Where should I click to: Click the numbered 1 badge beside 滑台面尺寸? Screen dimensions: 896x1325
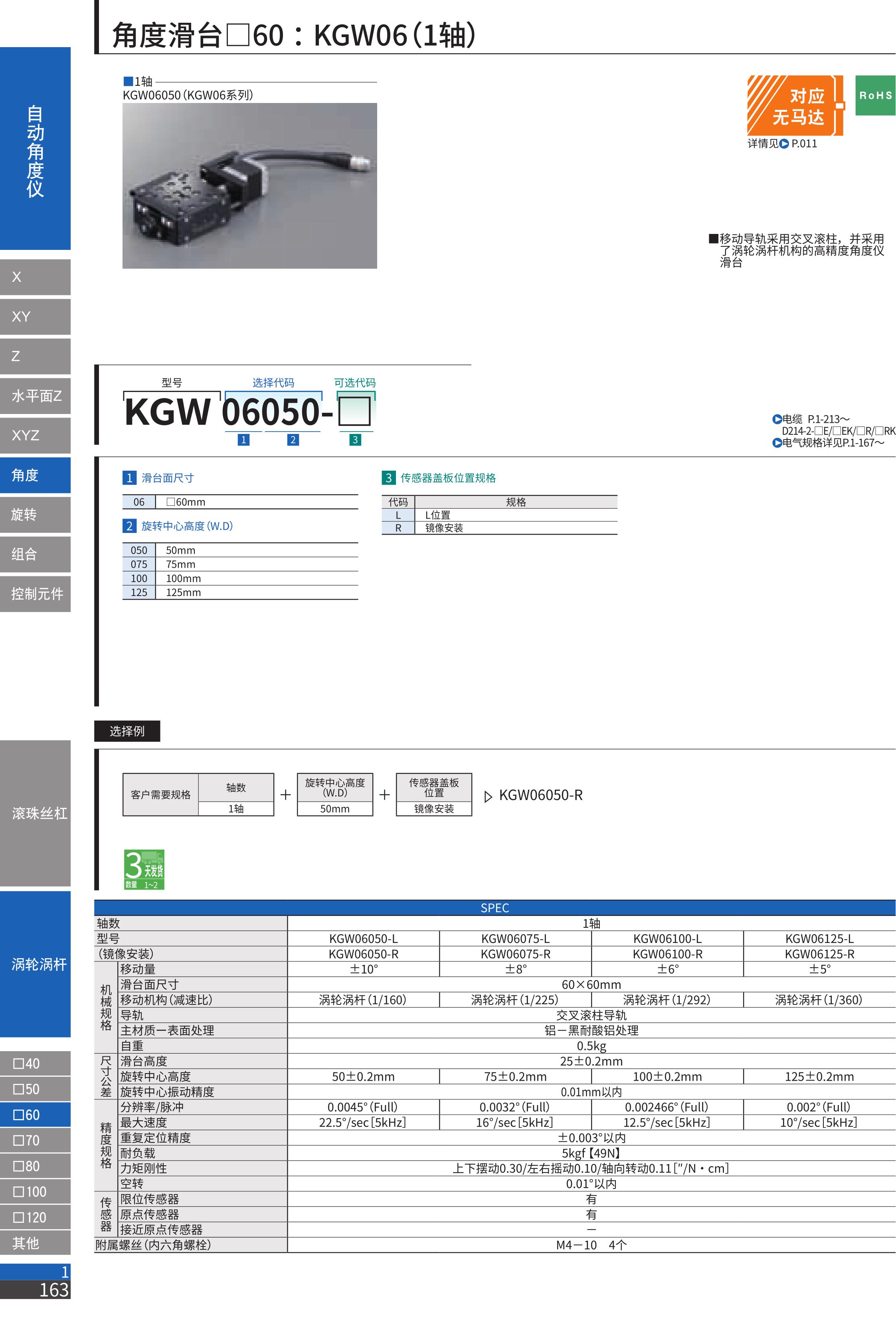point(129,478)
